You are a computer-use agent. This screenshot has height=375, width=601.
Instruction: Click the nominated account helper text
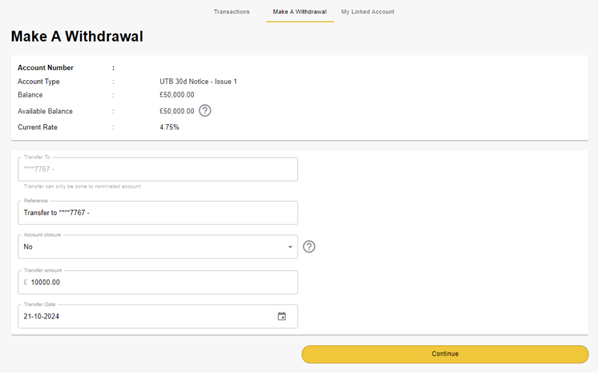pos(83,188)
